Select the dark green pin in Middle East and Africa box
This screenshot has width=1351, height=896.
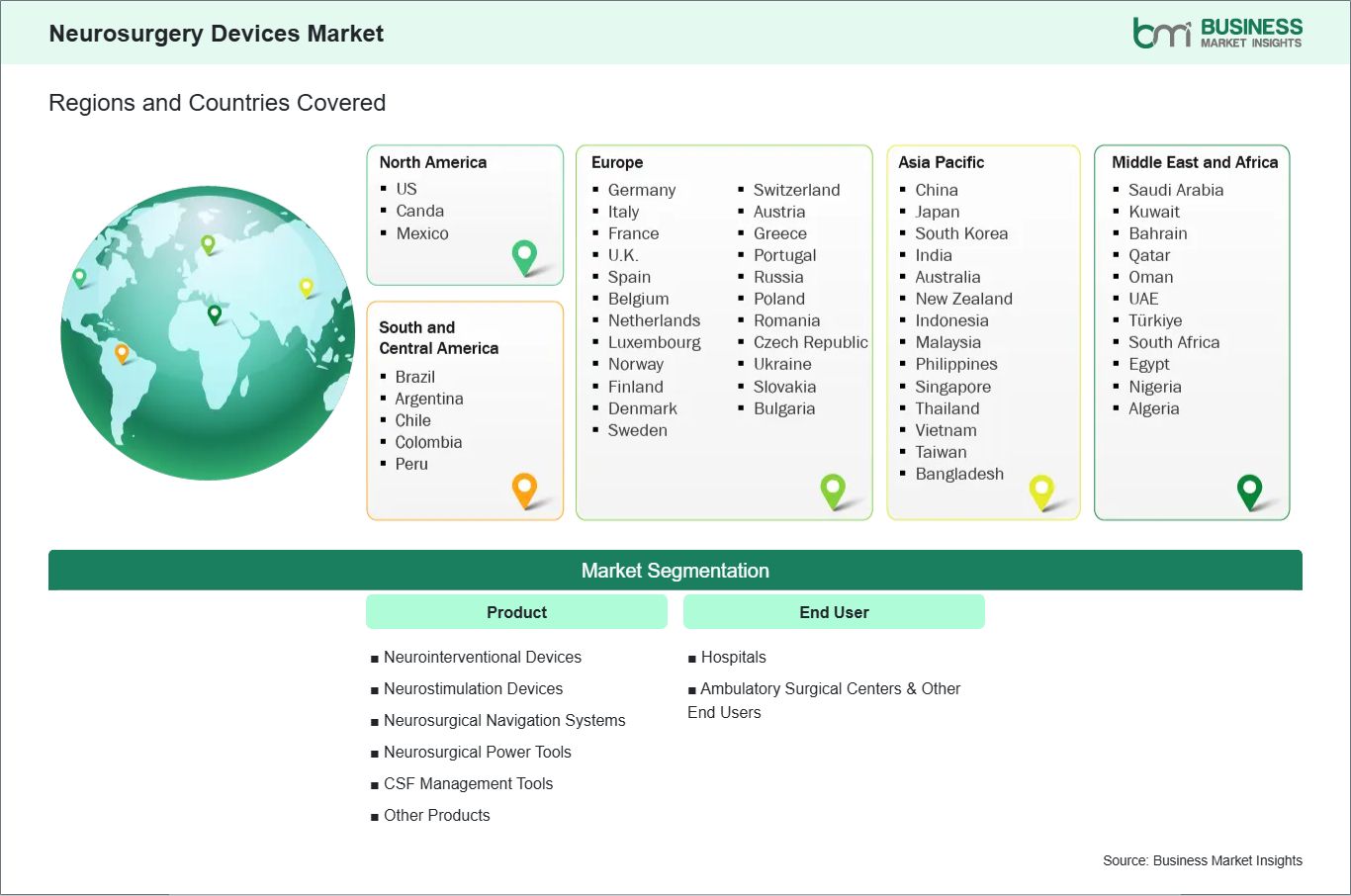click(1250, 490)
